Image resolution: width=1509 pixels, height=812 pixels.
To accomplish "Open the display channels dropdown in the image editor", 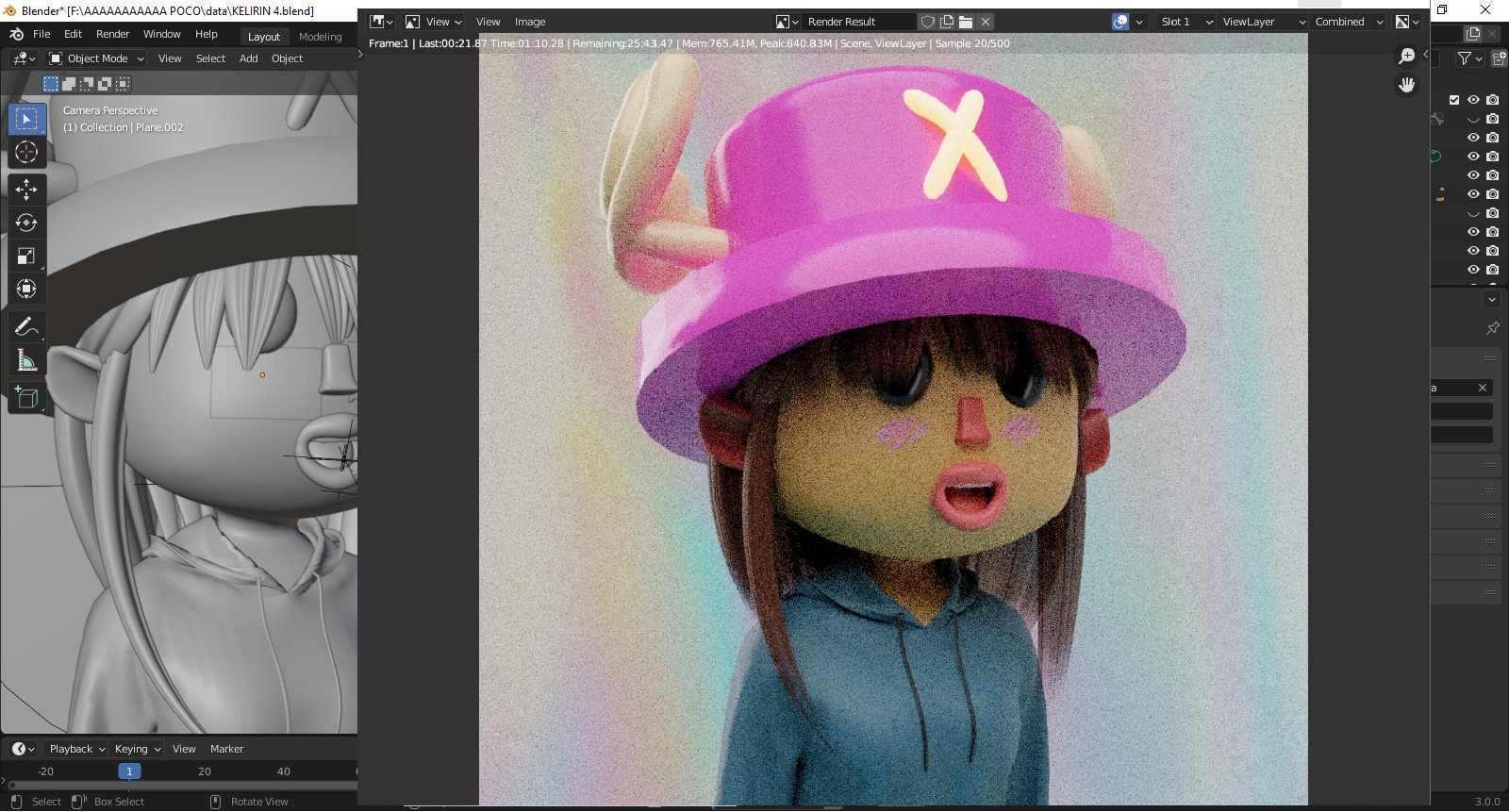I will pos(1408,22).
